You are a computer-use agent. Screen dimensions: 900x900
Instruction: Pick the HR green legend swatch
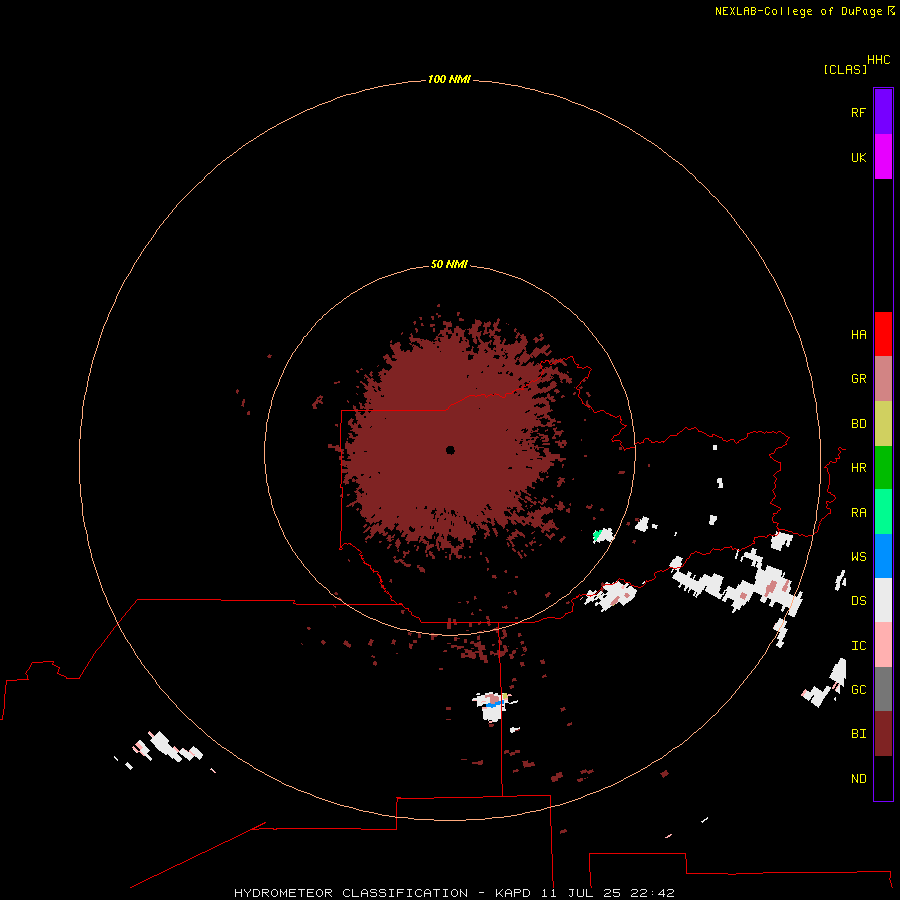(883, 468)
